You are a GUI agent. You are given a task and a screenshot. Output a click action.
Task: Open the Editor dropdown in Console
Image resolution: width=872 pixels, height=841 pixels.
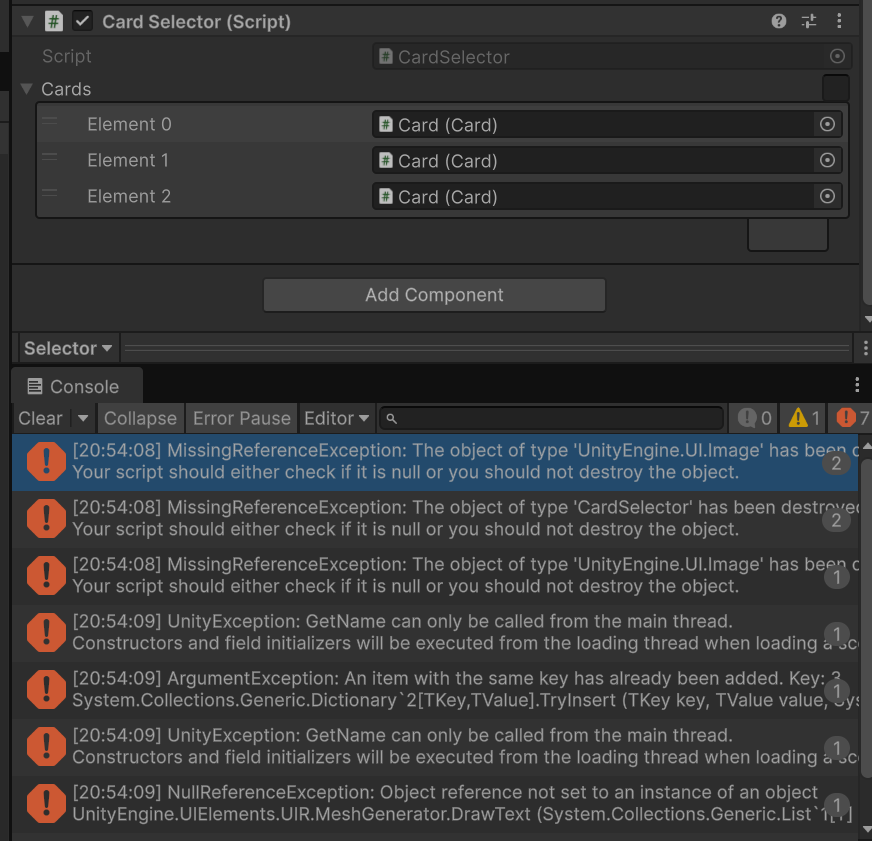pyautogui.click(x=337, y=418)
